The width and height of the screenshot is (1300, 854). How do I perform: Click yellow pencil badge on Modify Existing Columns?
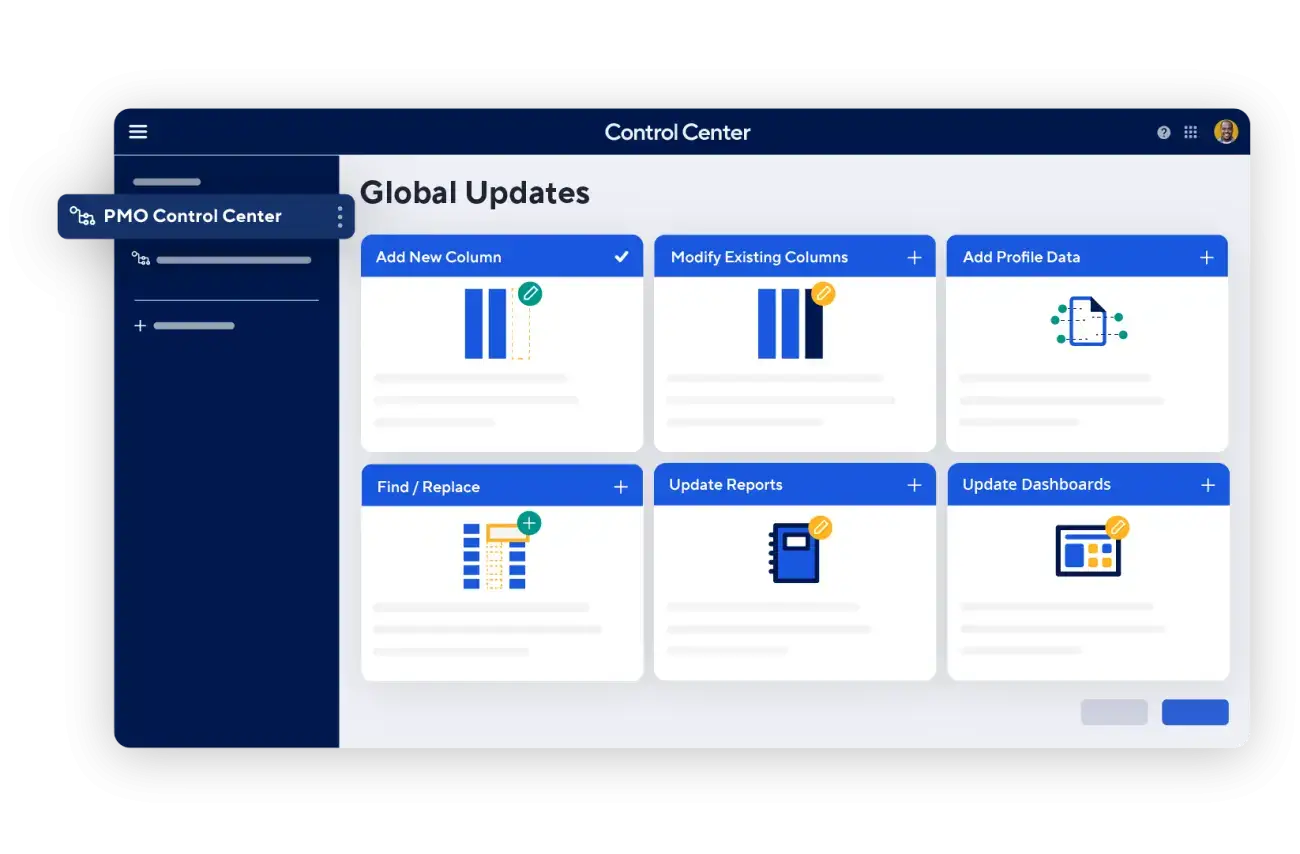(823, 294)
